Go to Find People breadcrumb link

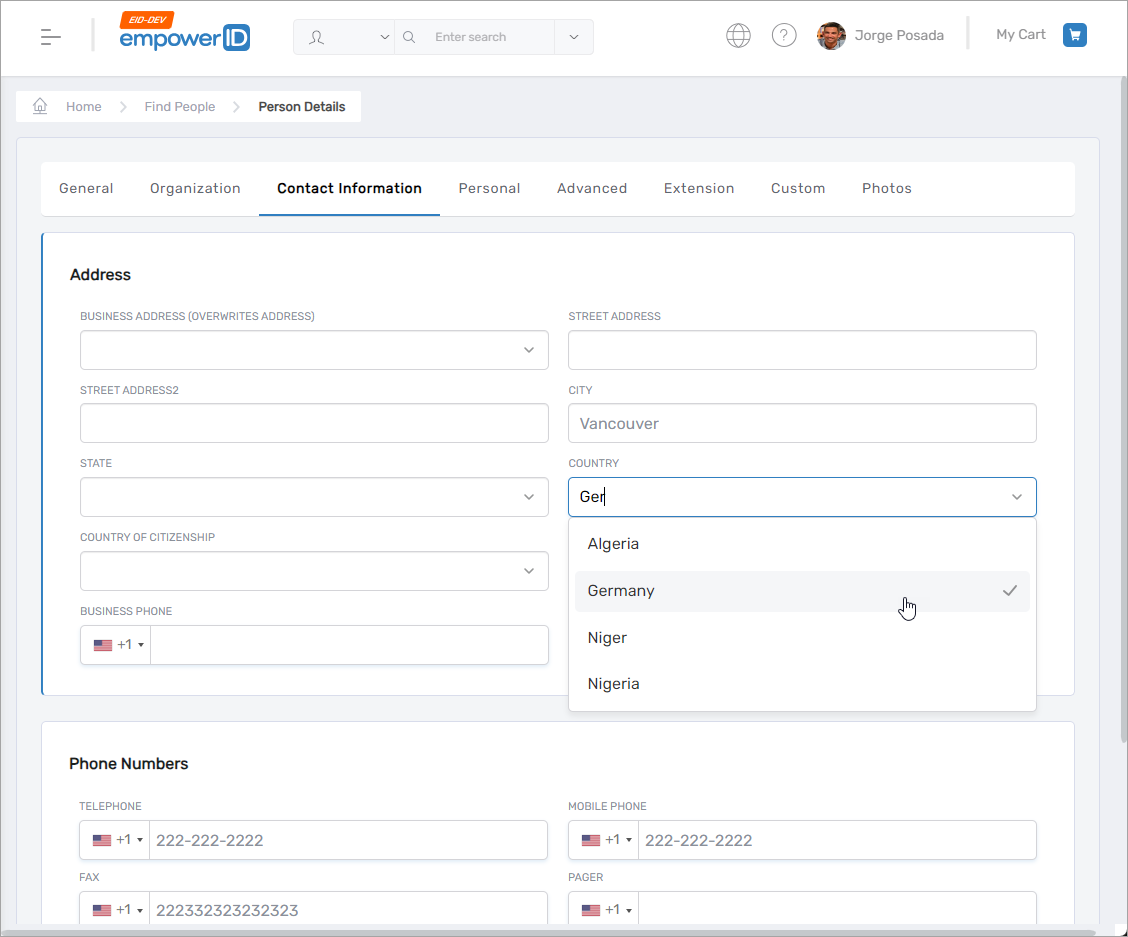tap(179, 107)
